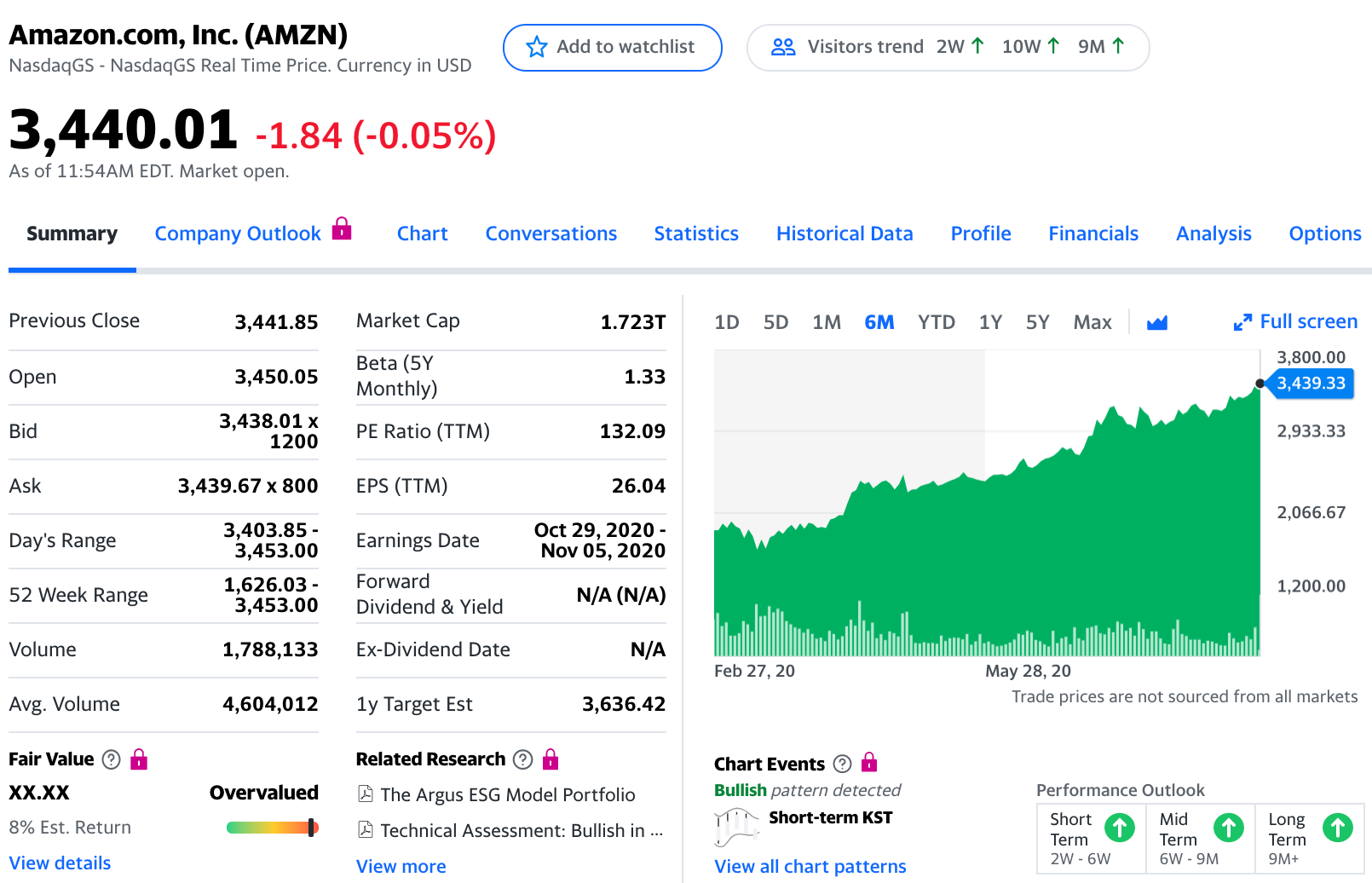Click the Chart Events help question mark
The width and height of the screenshot is (1372, 883).
[842, 764]
